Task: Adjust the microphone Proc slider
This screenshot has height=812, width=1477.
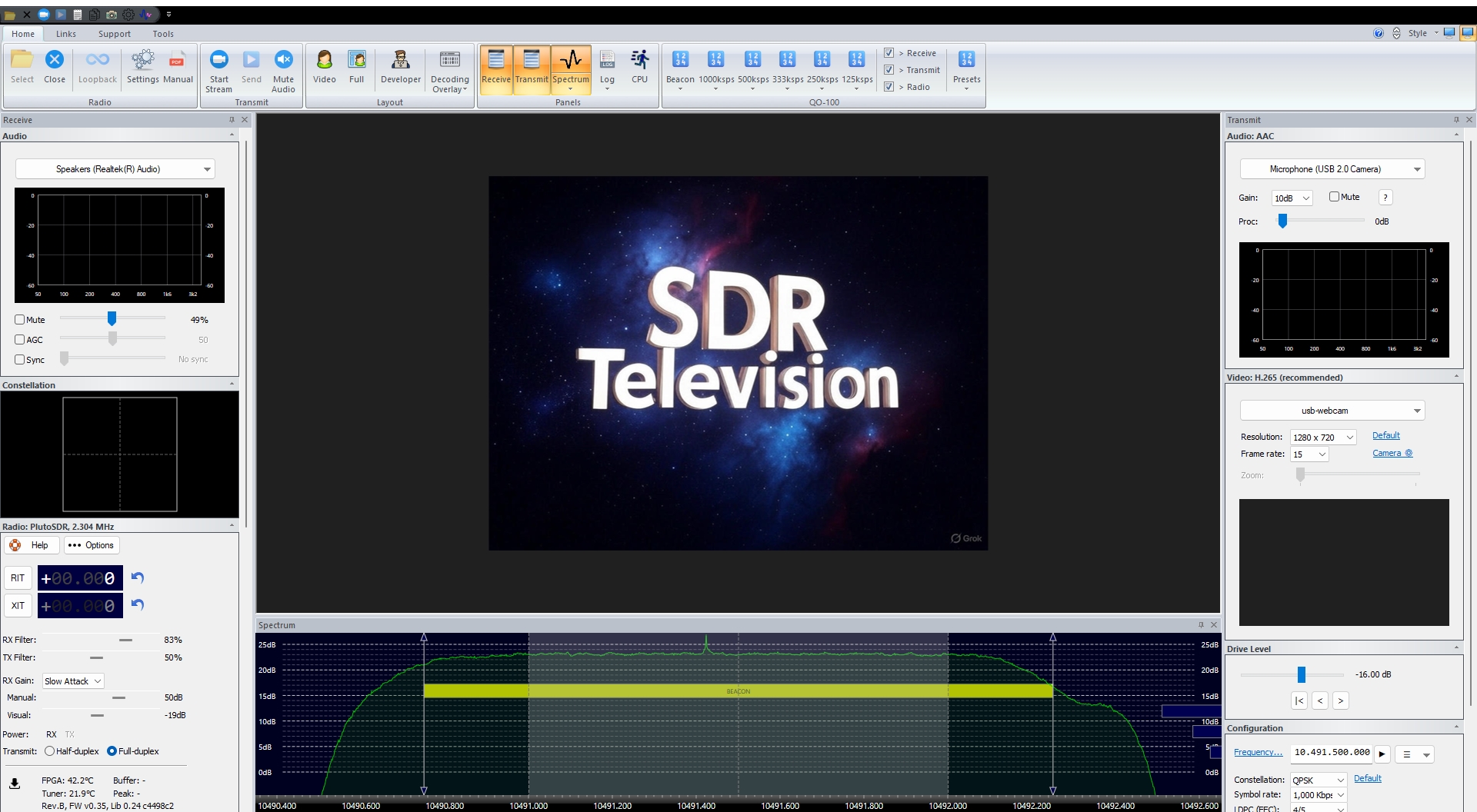Action: click(1282, 221)
